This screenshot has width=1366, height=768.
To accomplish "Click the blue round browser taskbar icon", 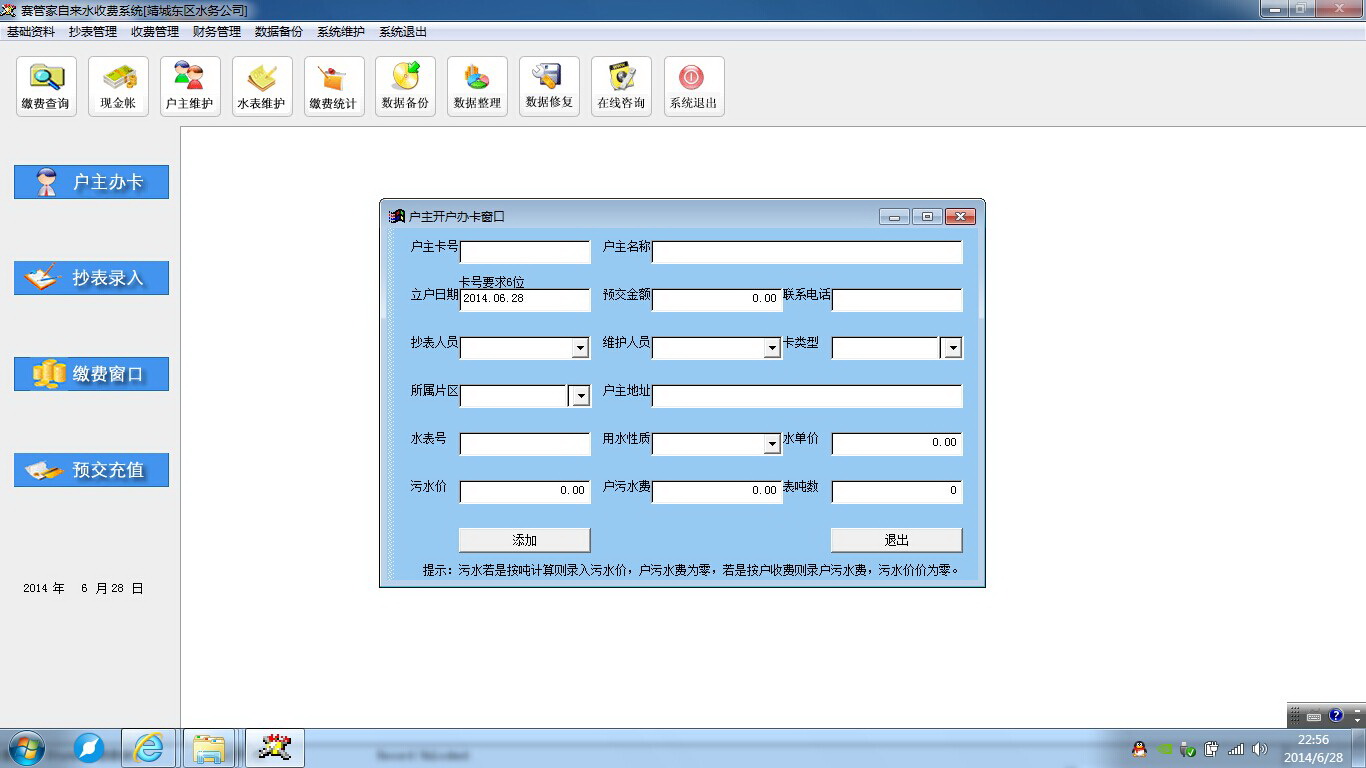I will click(x=89, y=748).
